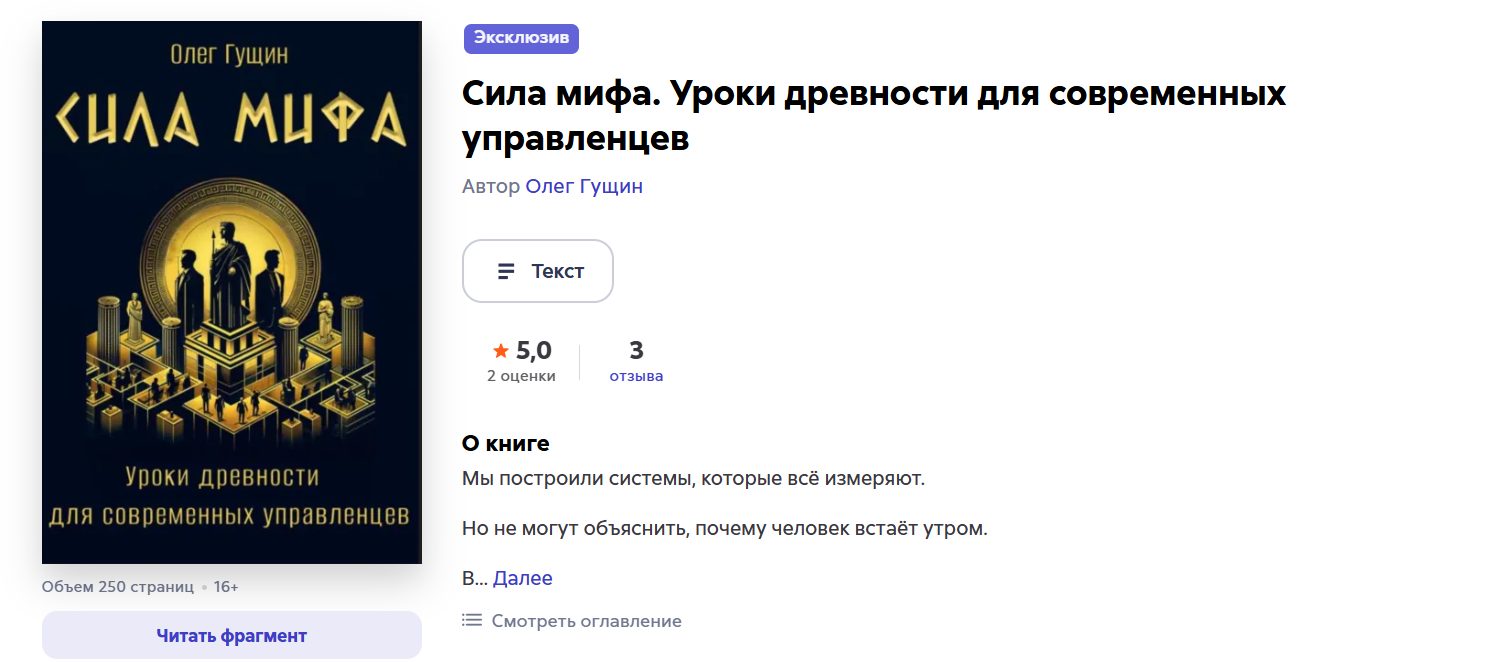Select the Текст format option
The width and height of the screenshot is (1497, 662).
537,270
